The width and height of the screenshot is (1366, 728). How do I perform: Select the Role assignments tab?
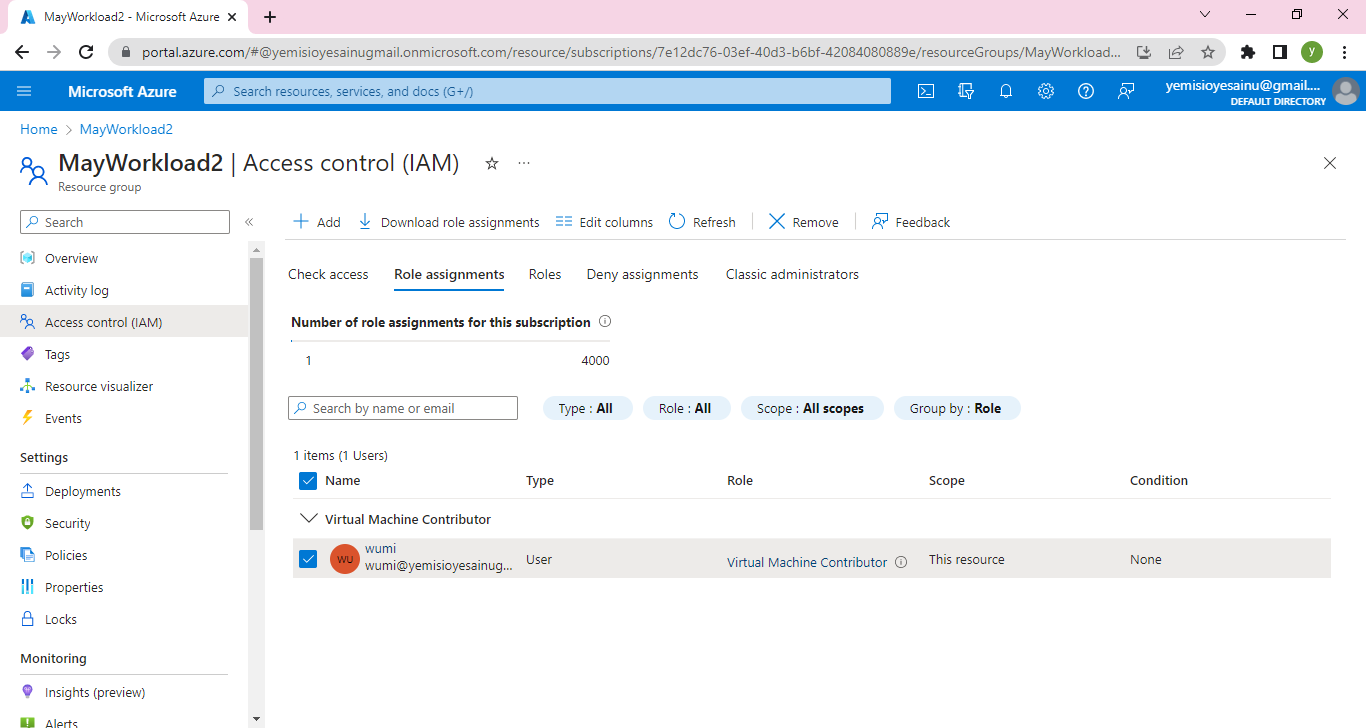click(449, 274)
